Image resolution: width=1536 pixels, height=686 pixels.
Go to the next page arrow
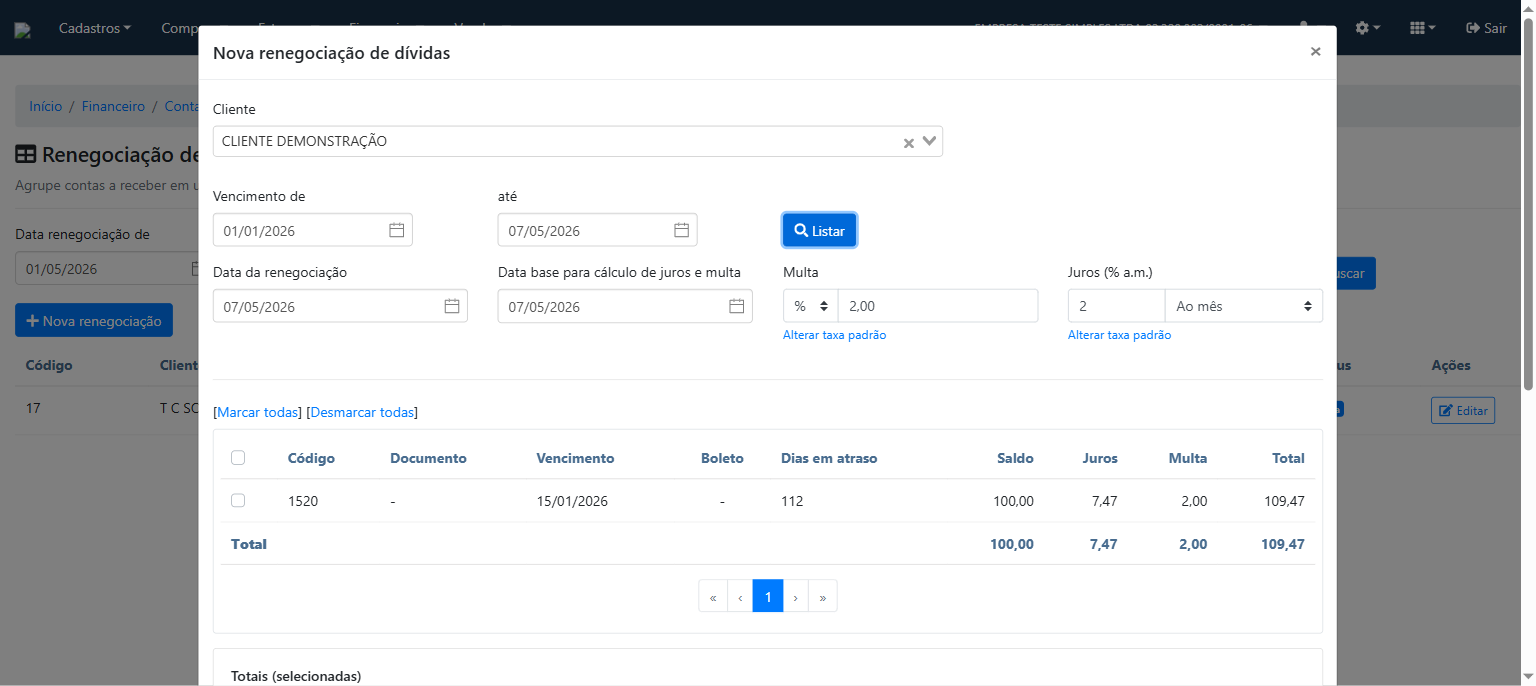[x=795, y=596]
